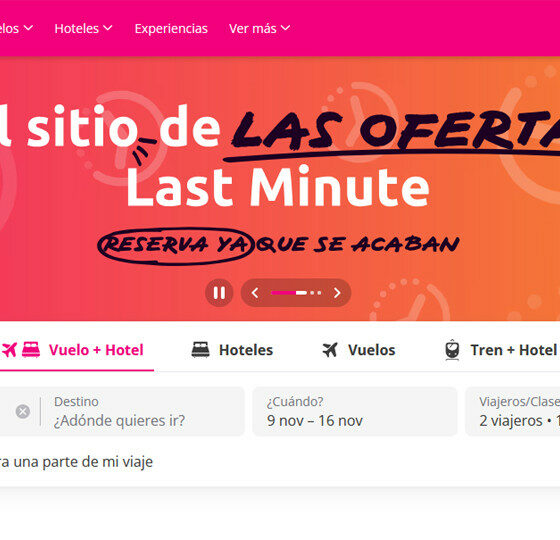Click the pink bed icon of Vuelo + Hotel

tap(31, 350)
